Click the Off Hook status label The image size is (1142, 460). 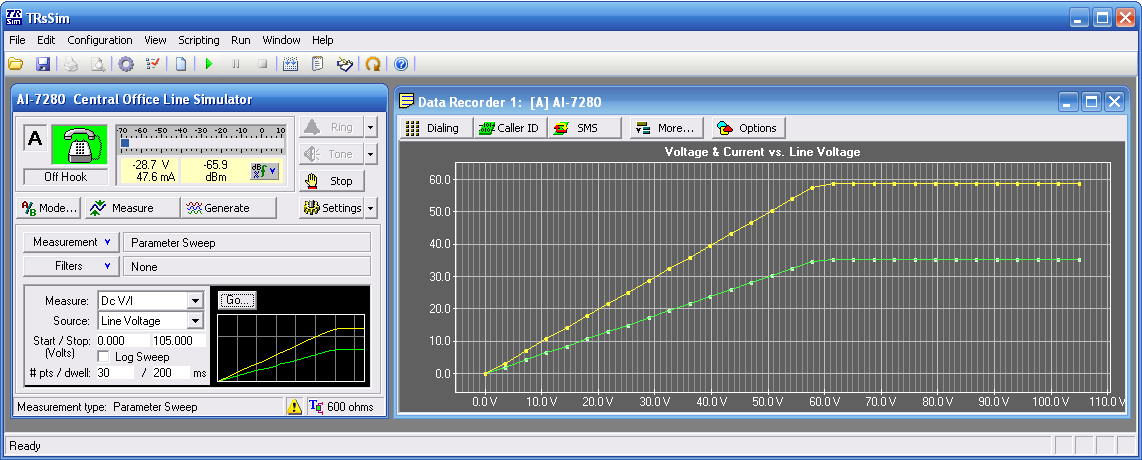[x=66, y=177]
